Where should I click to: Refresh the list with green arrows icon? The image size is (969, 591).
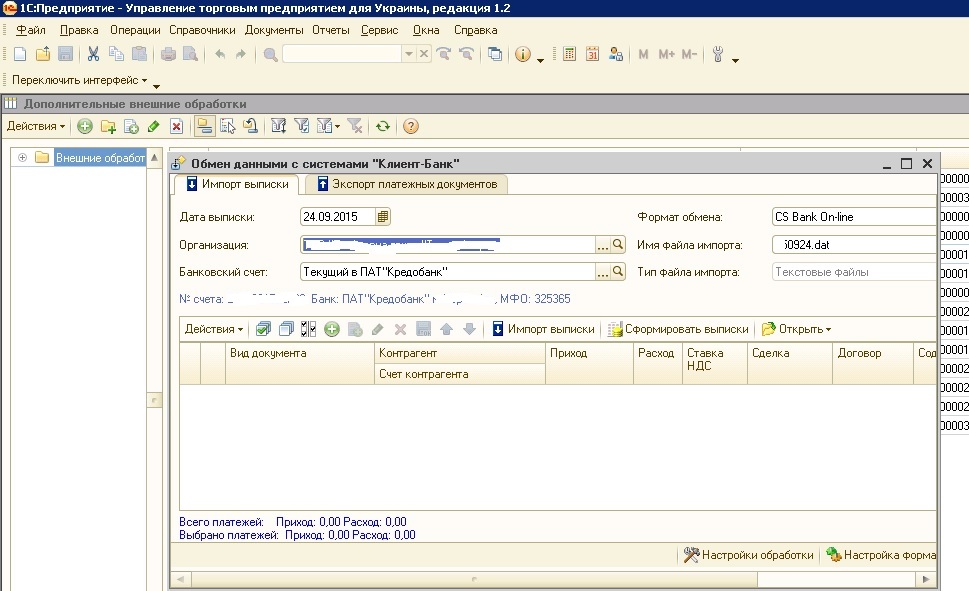(383, 127)
